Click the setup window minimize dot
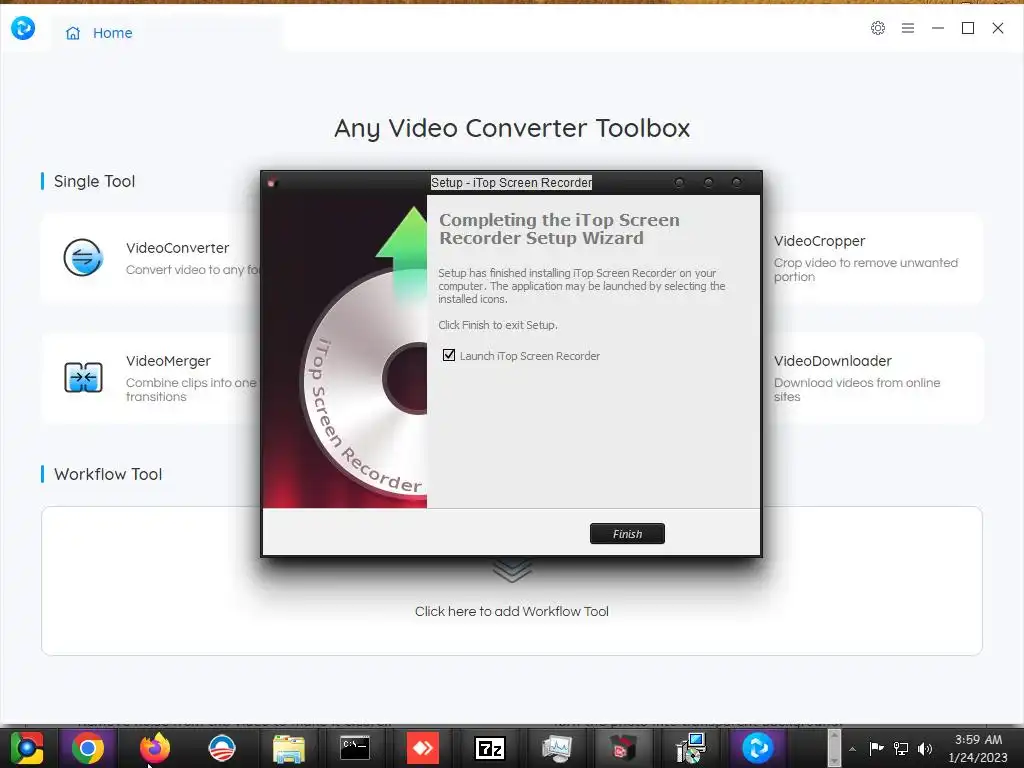1024x768 pixels. tap(679, 183)
